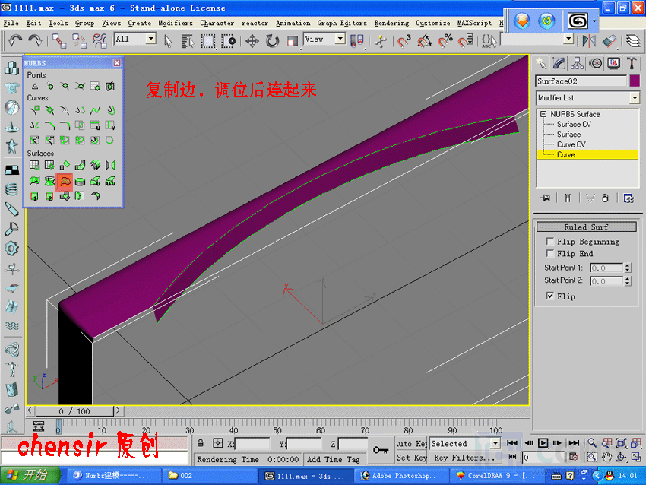646x485 pixels.
Task: Click the Selection Lock toggle padlock
Action: pyautogui.click(x=200, y=443)
